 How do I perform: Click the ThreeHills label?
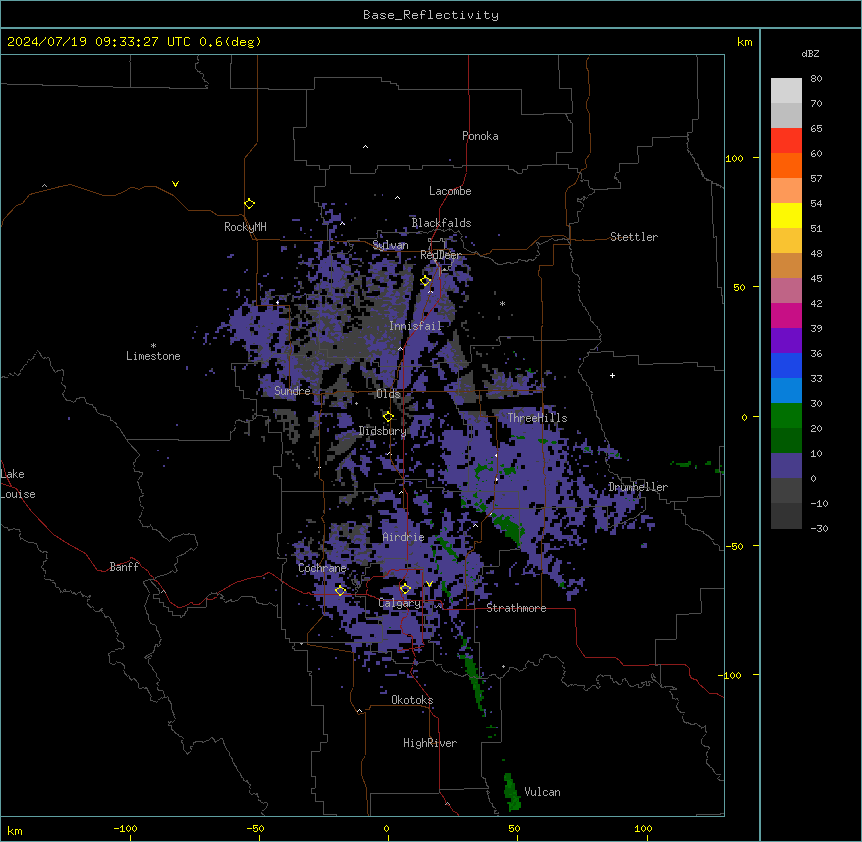click(537, 418)
